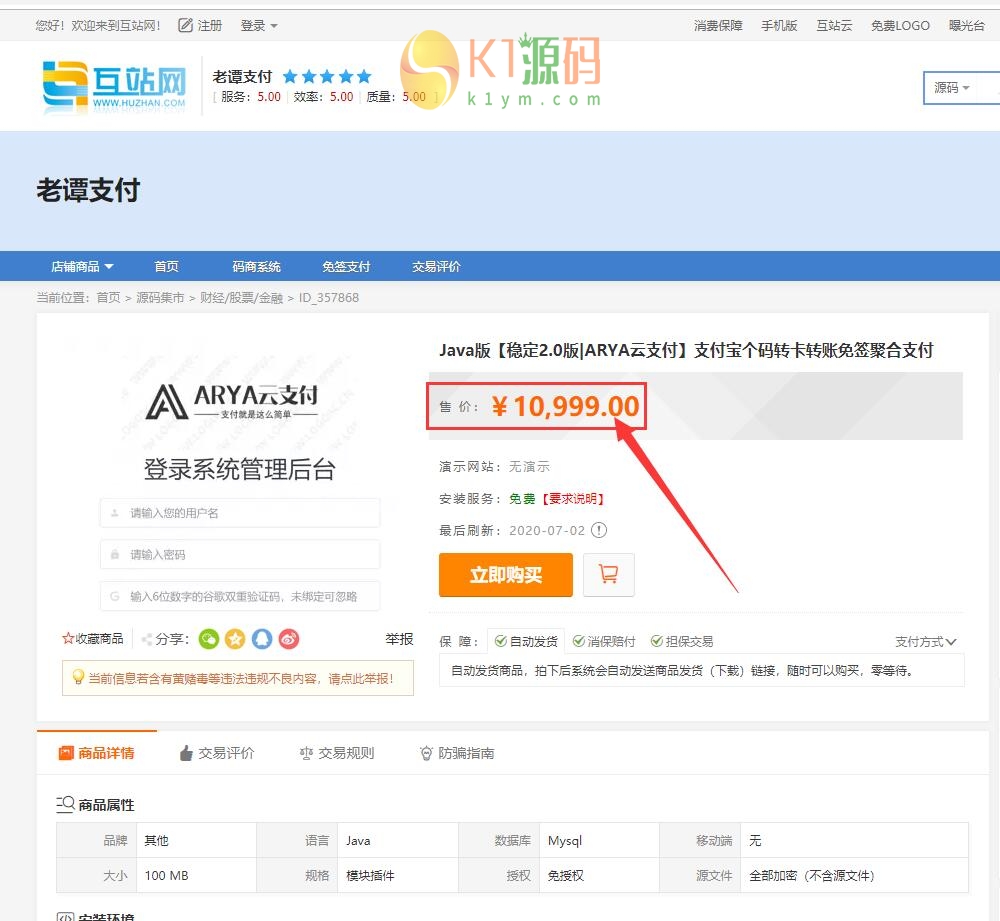The width and height of the screenshot is (1000, 921).
Task: Switch to the 交易规则 tab
Action: 337,753
